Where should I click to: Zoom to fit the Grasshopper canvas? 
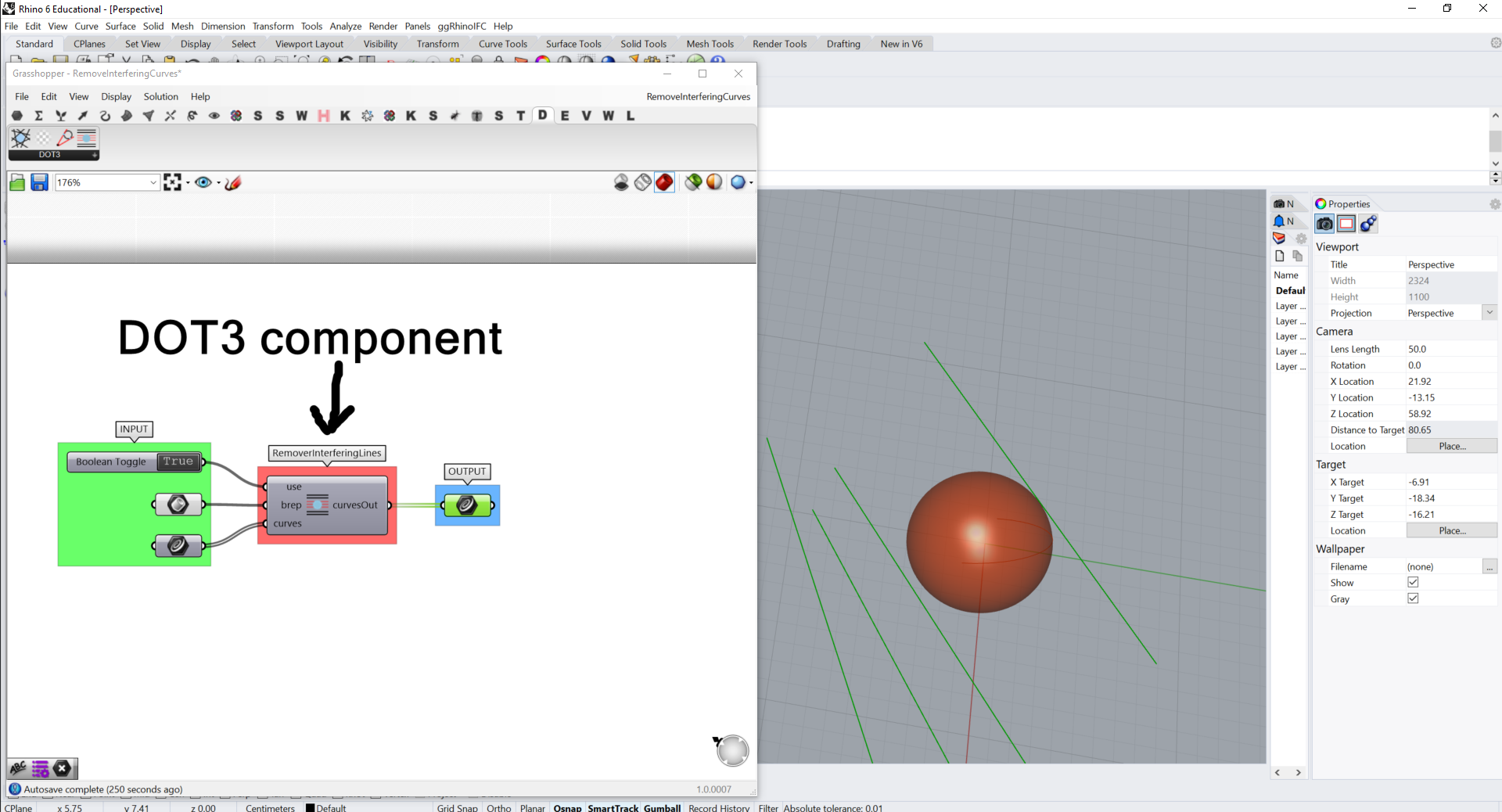tap(172, 182)
